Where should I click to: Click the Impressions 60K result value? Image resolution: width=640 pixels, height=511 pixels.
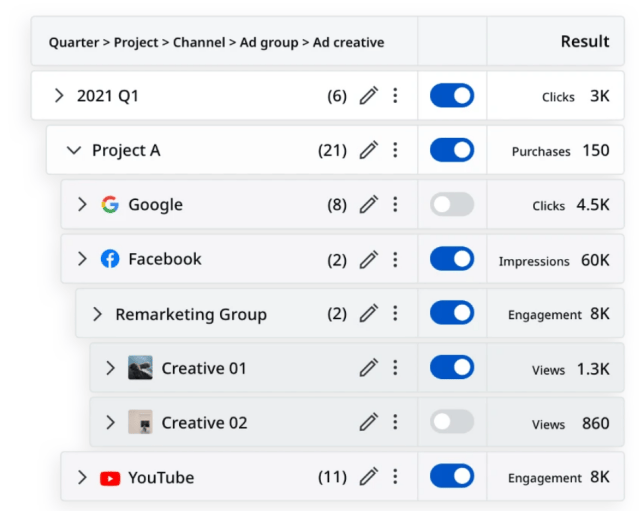(x=554, y=260)
